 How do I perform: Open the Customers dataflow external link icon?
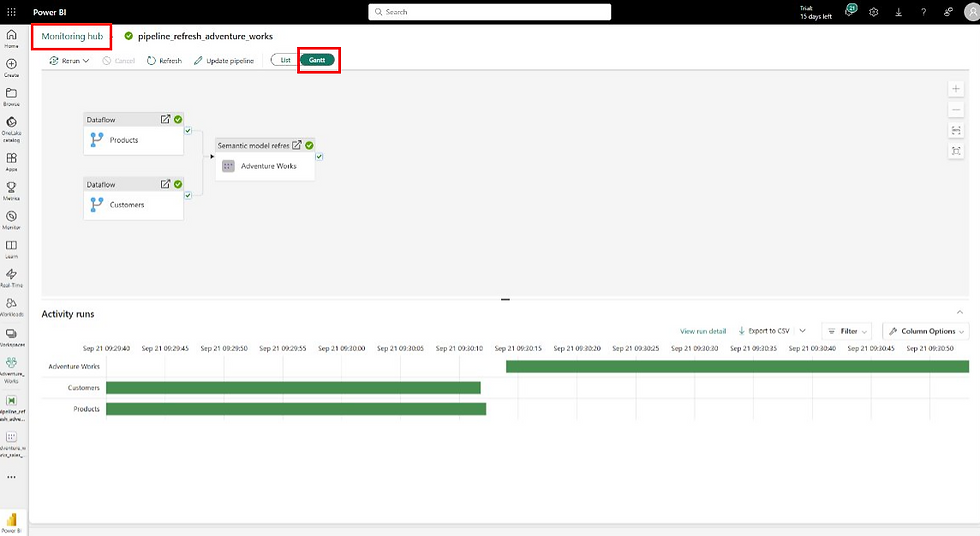[165, 184]
